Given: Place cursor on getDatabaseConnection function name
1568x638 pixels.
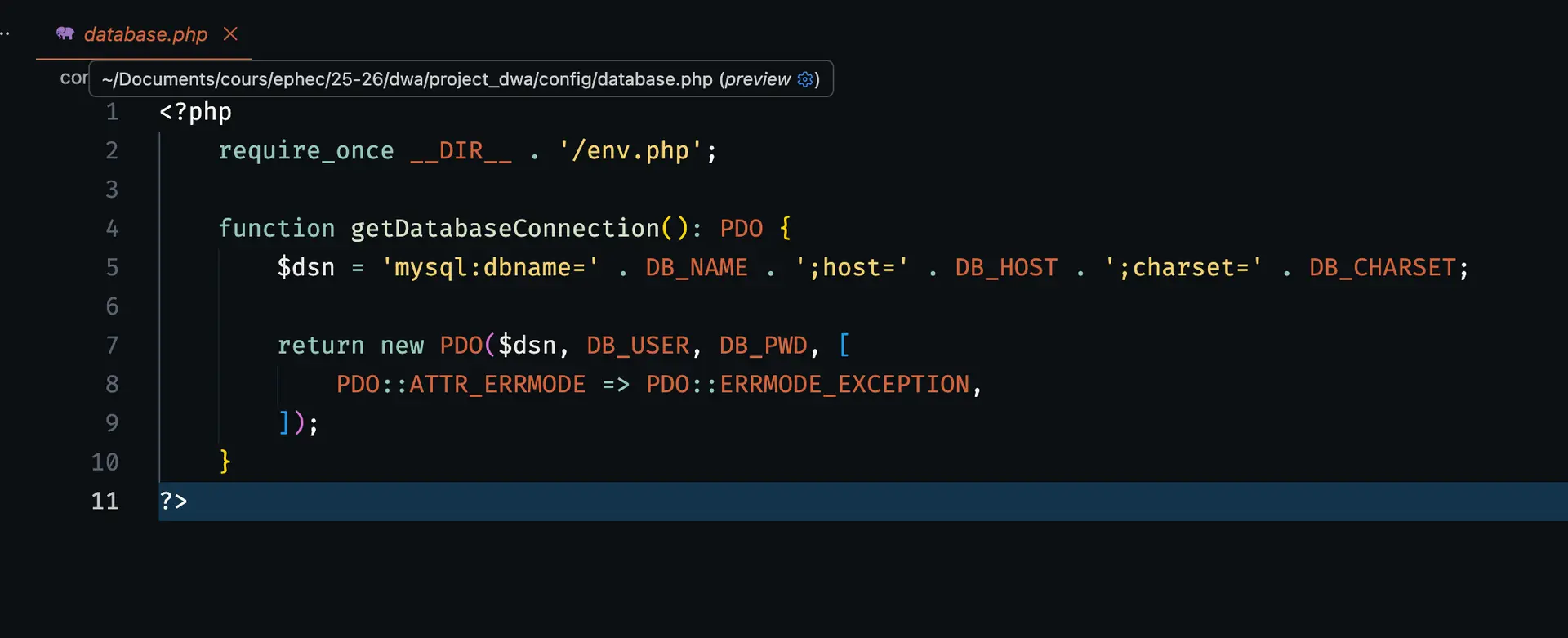Looking at the screenshot, I should (x=505, y=229).
